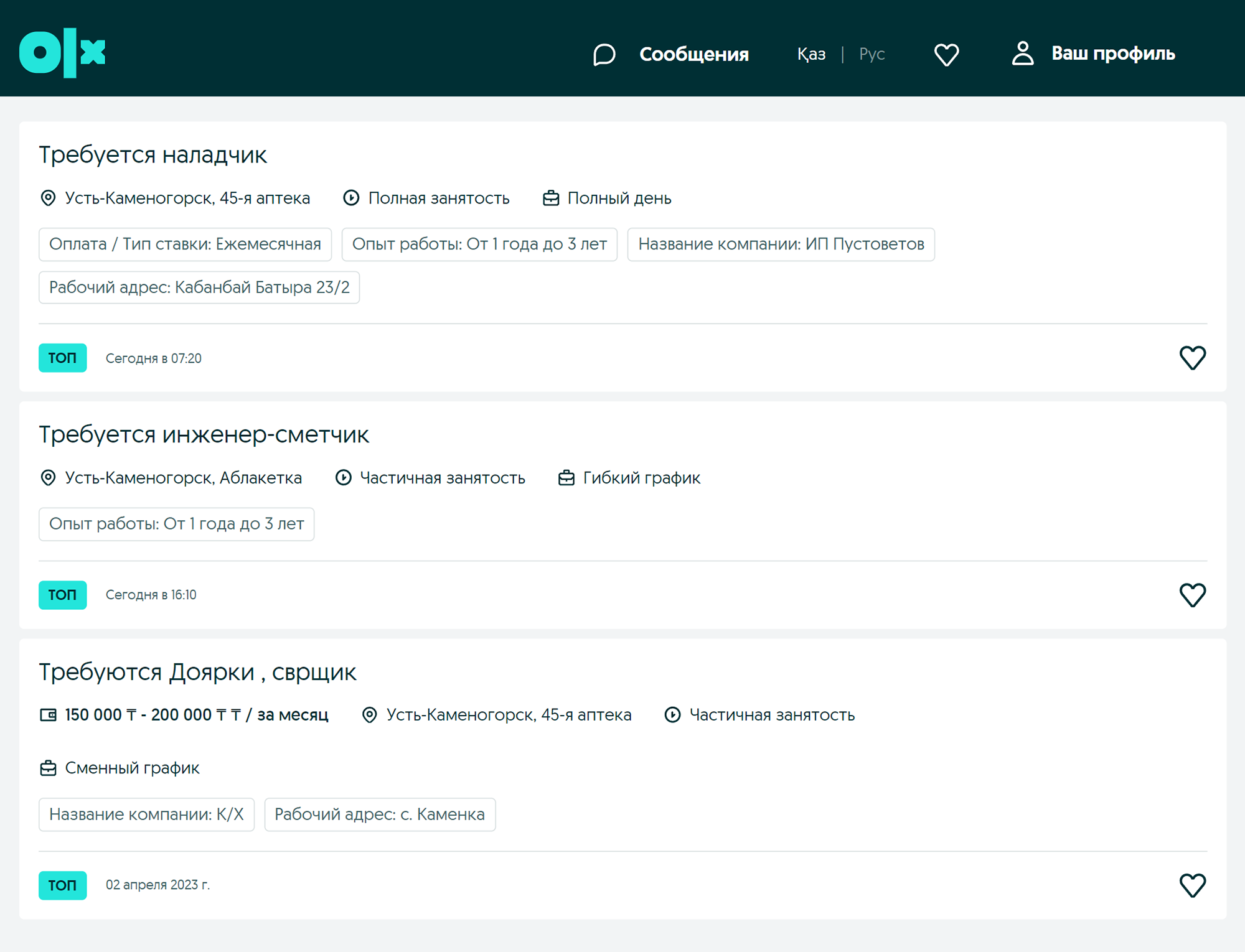This screenshot has height=952, width=1245.
Task: Click Усть-Каменогорск, 45-я аптека in Доярки listing
Action: pos(509,715)
